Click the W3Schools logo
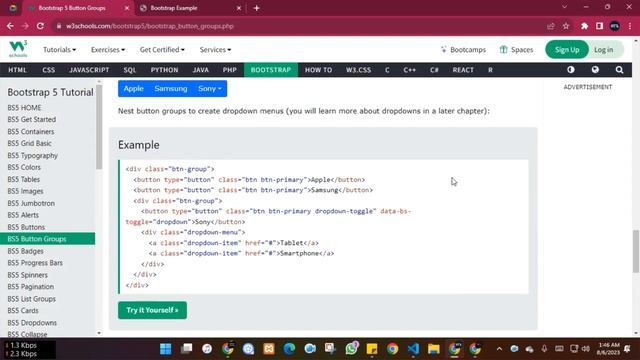Viewport: 640px width, 360px height. point(18,49)
